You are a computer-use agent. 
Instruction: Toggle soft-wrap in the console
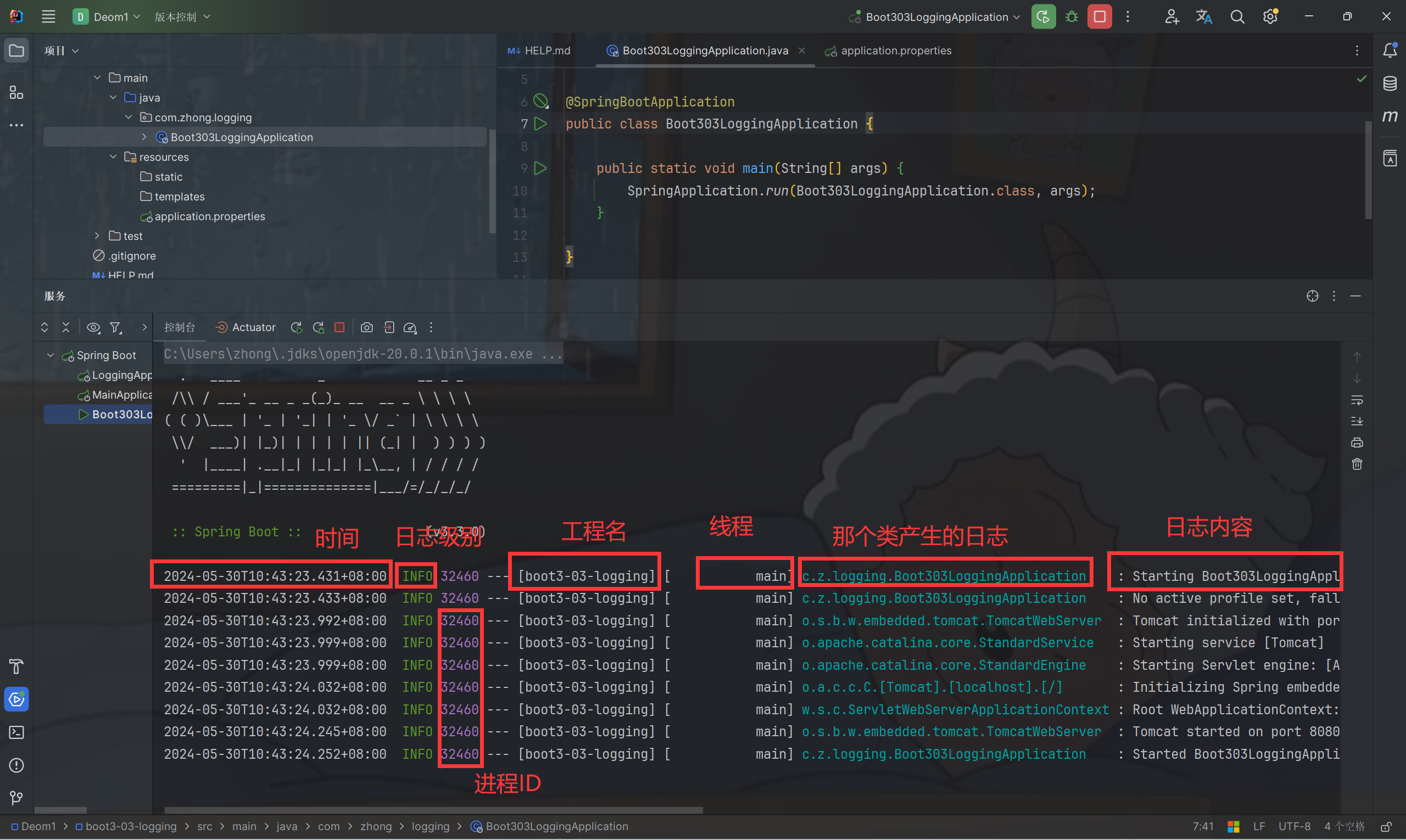point(1357,400)
